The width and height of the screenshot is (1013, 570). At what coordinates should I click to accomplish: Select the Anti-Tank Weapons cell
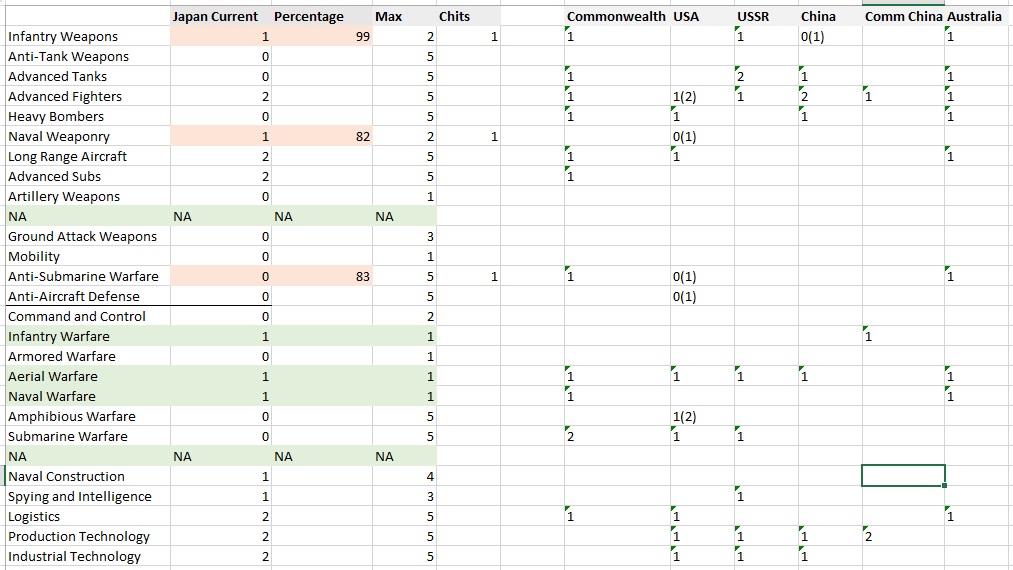[69, 57]
